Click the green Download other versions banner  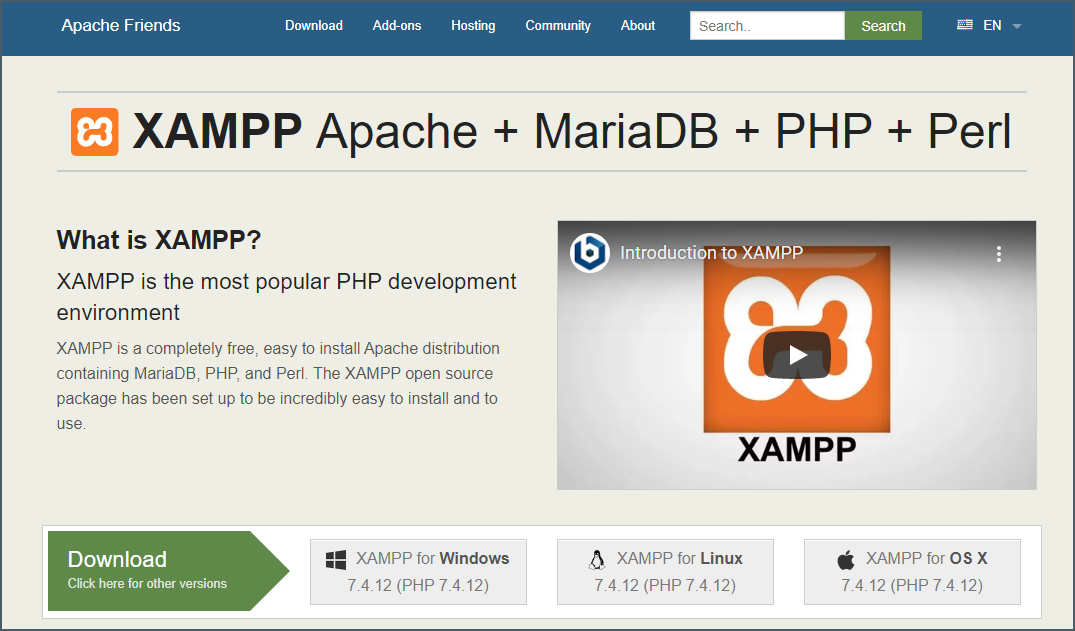point(169,571)
